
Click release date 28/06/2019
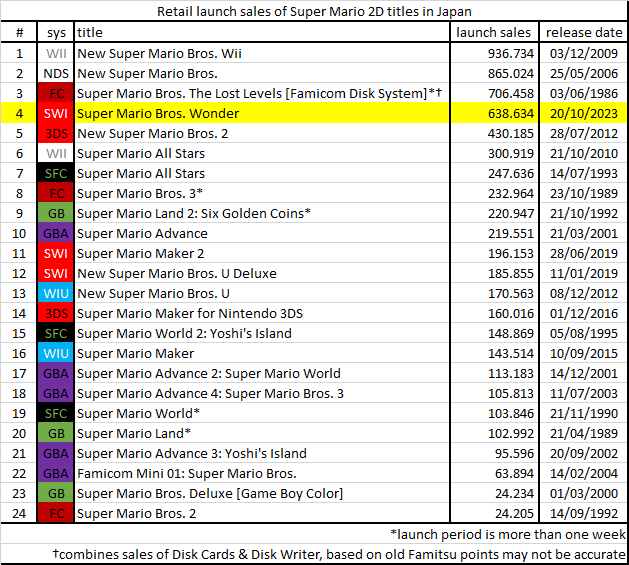[584, 254]
